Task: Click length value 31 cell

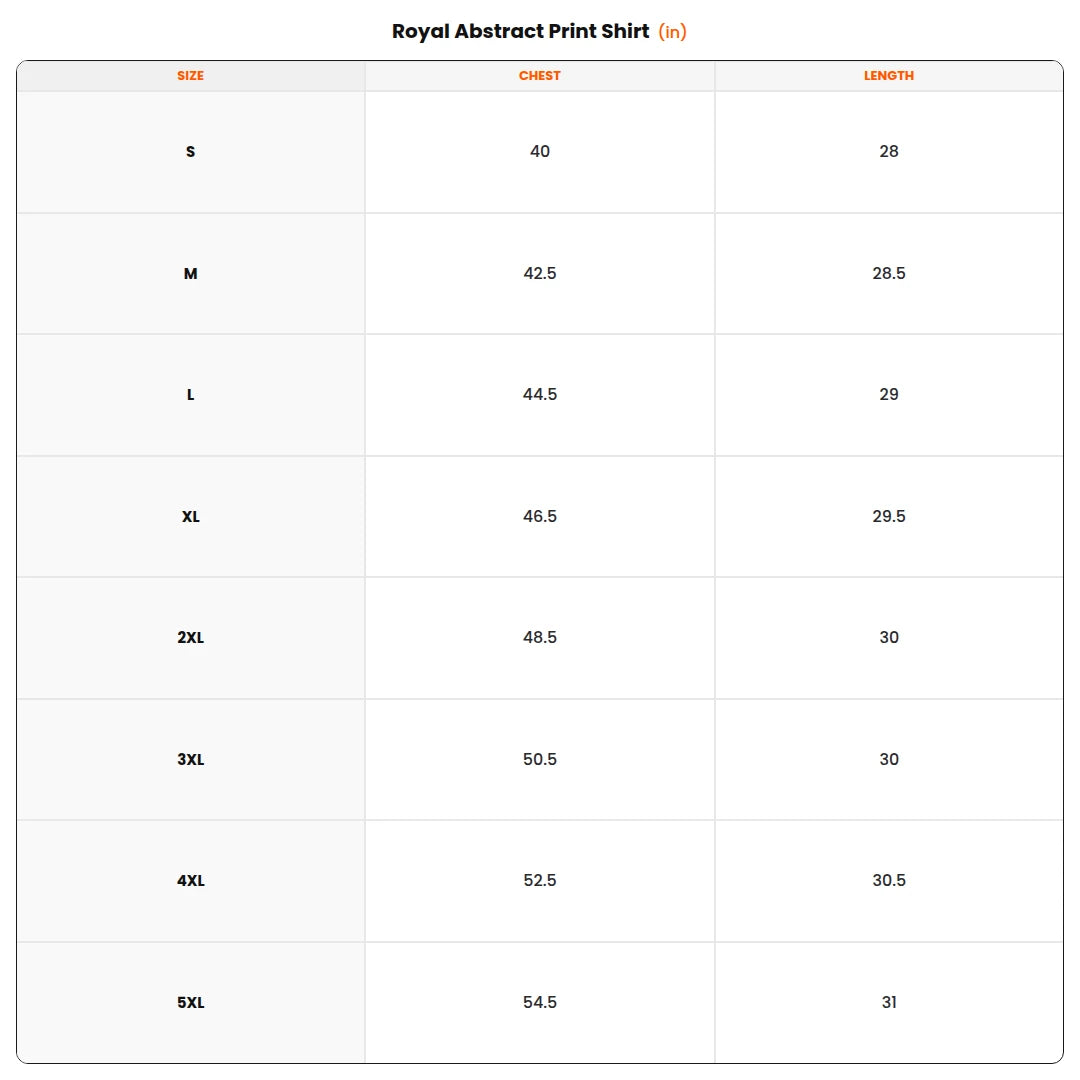Action: point(889,1003)
